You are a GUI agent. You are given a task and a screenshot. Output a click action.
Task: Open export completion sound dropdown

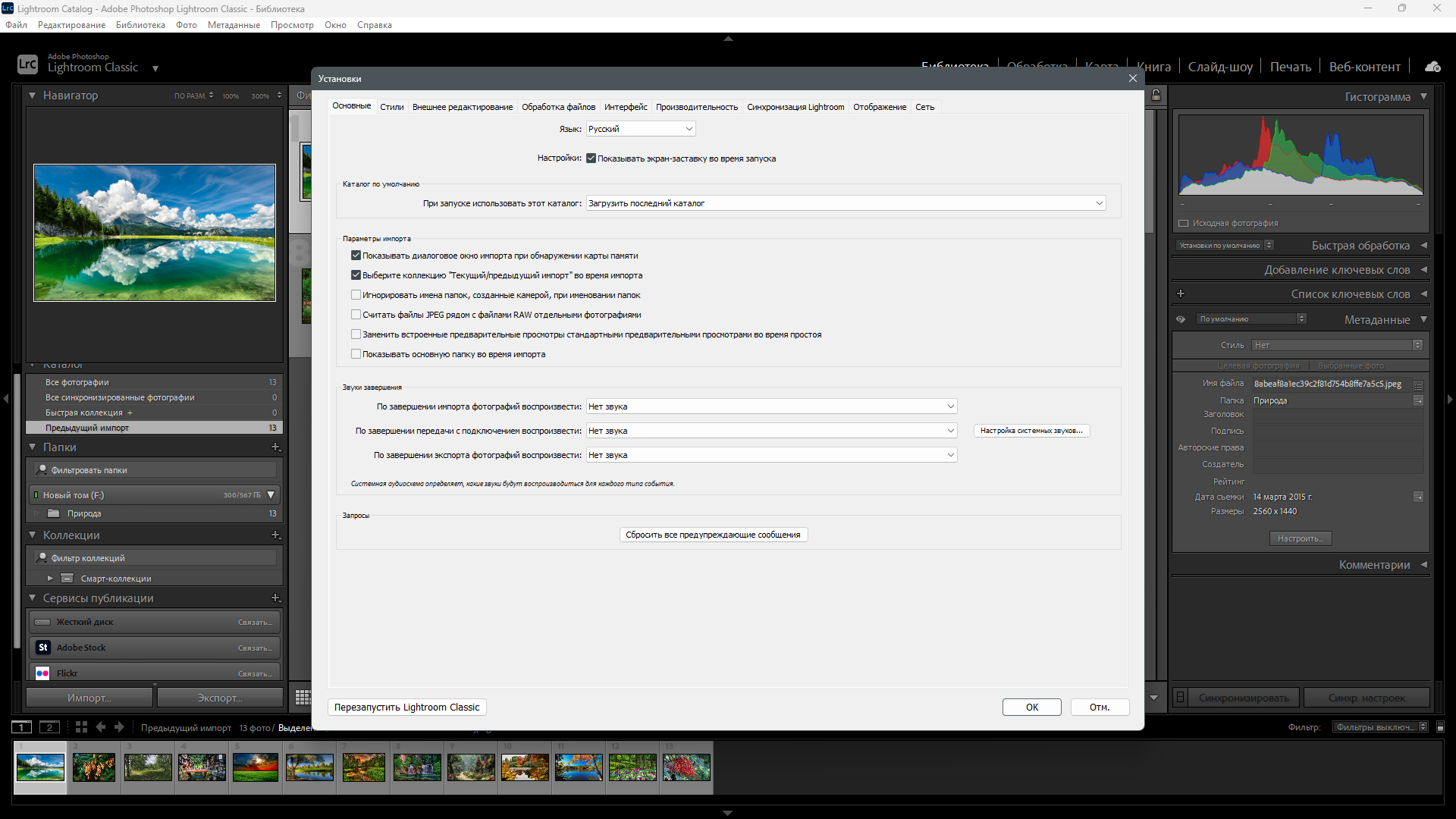coord(771,455)
